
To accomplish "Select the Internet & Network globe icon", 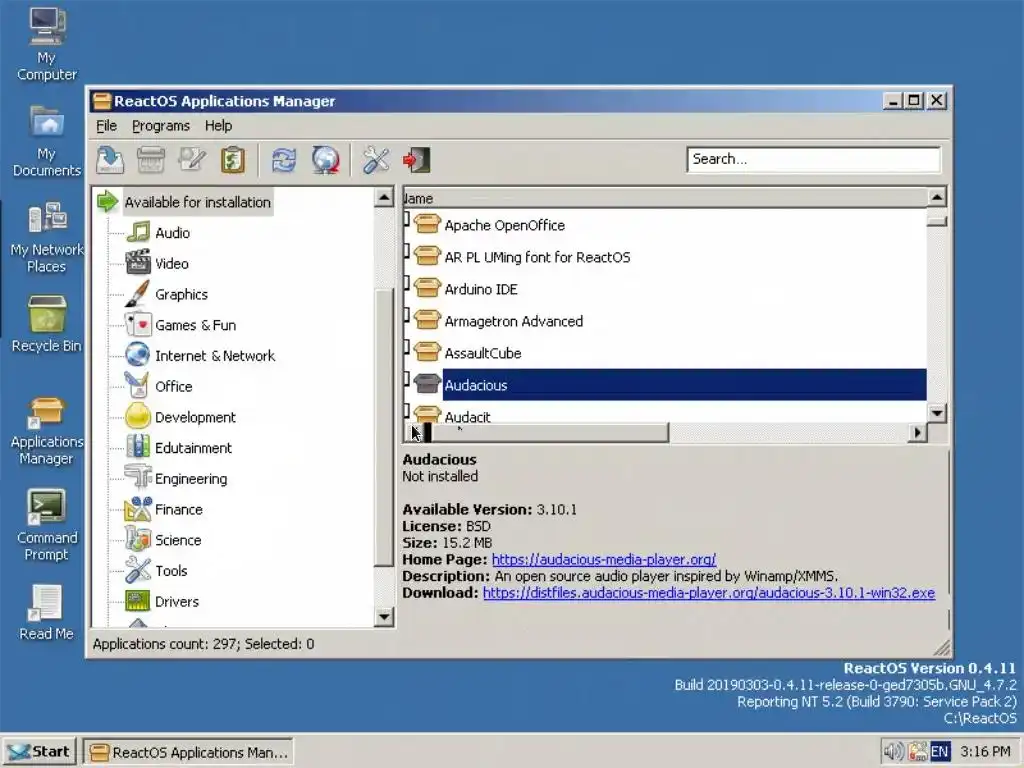I will click(x=138, y=355).
